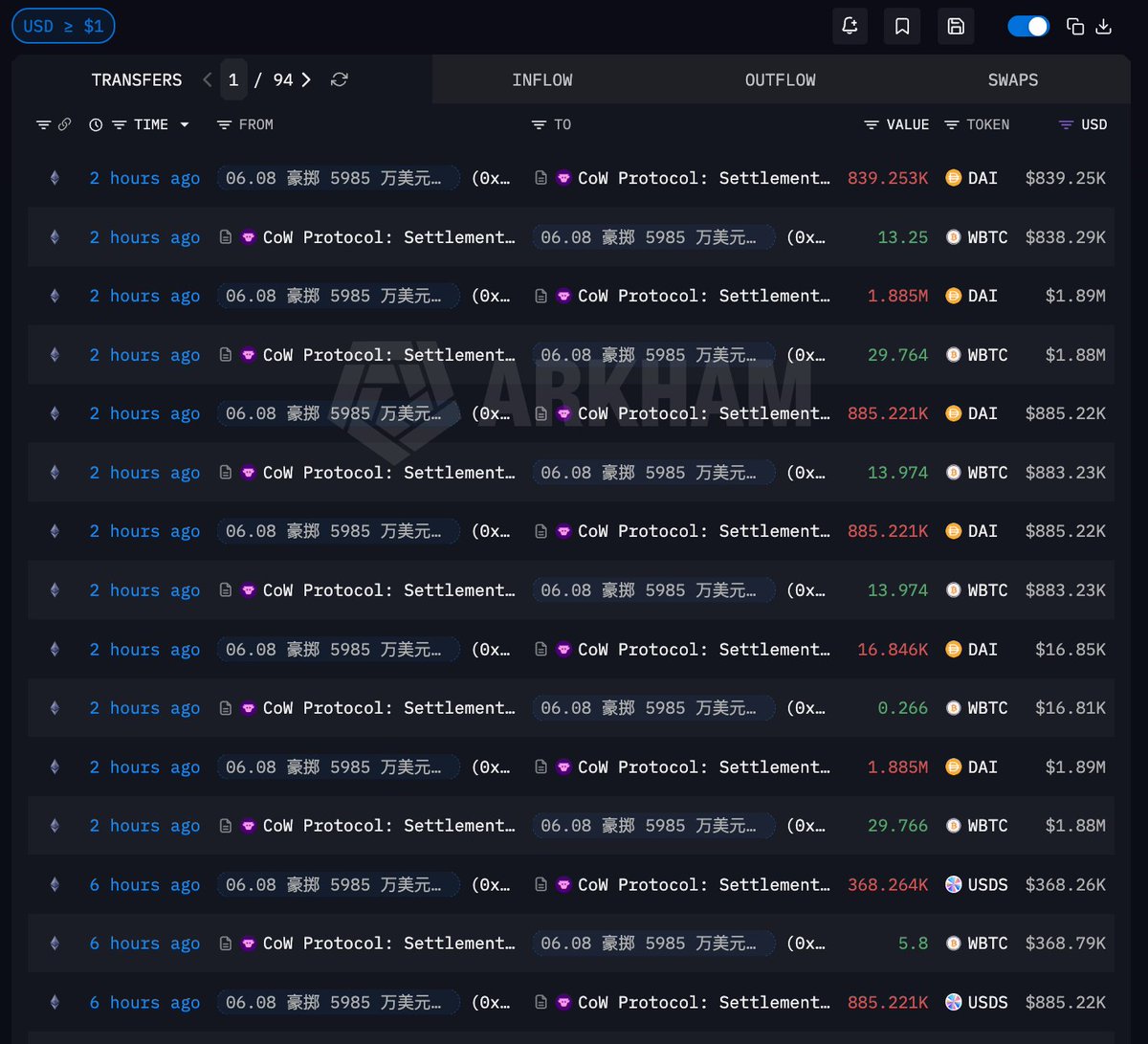This screenshot has width=1148, height=1044.
Task: Click the contract document icon in 29.766 WBTC row
Action: tap(226, 826)
